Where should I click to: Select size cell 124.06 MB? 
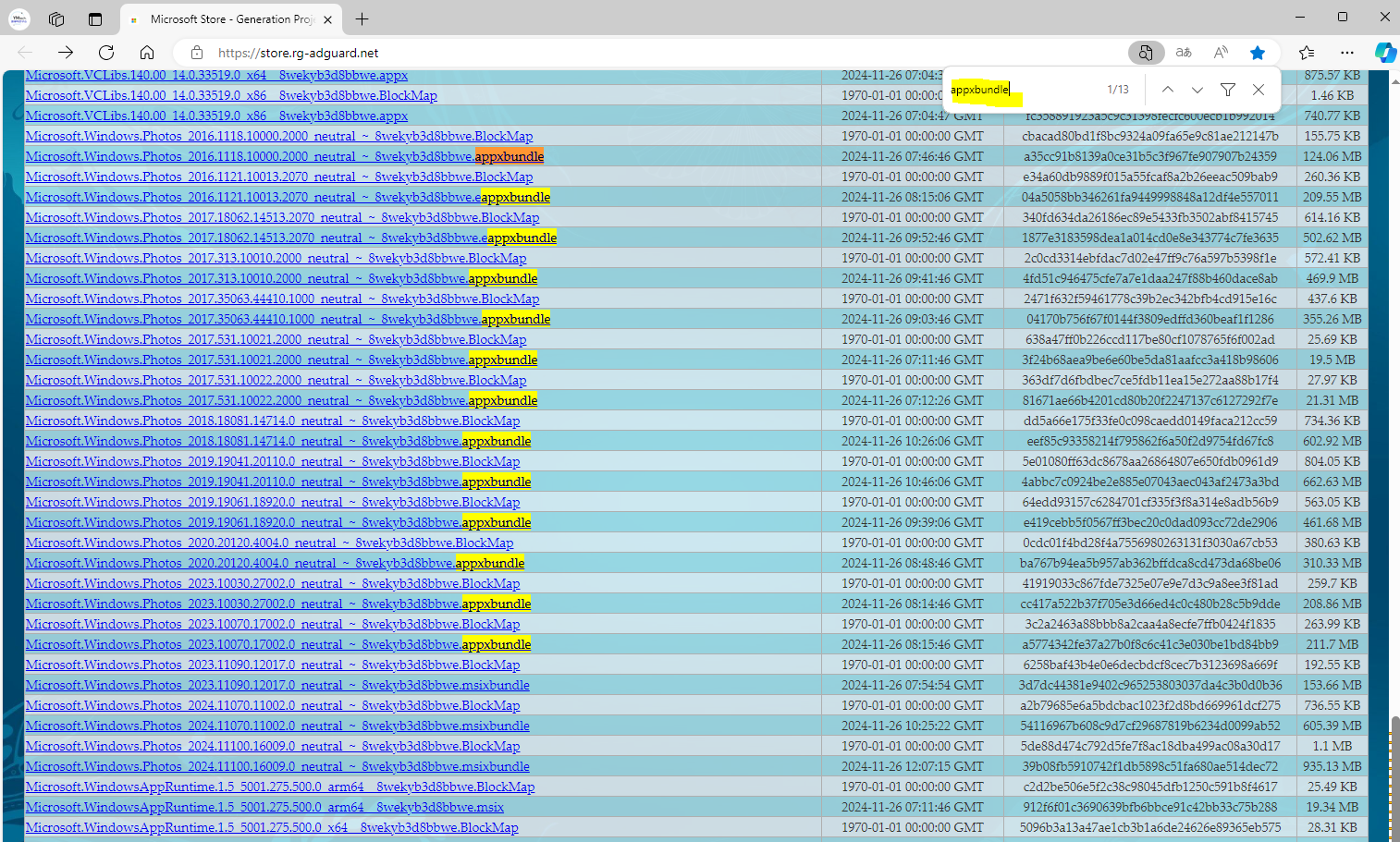(x=1332, y=156)
